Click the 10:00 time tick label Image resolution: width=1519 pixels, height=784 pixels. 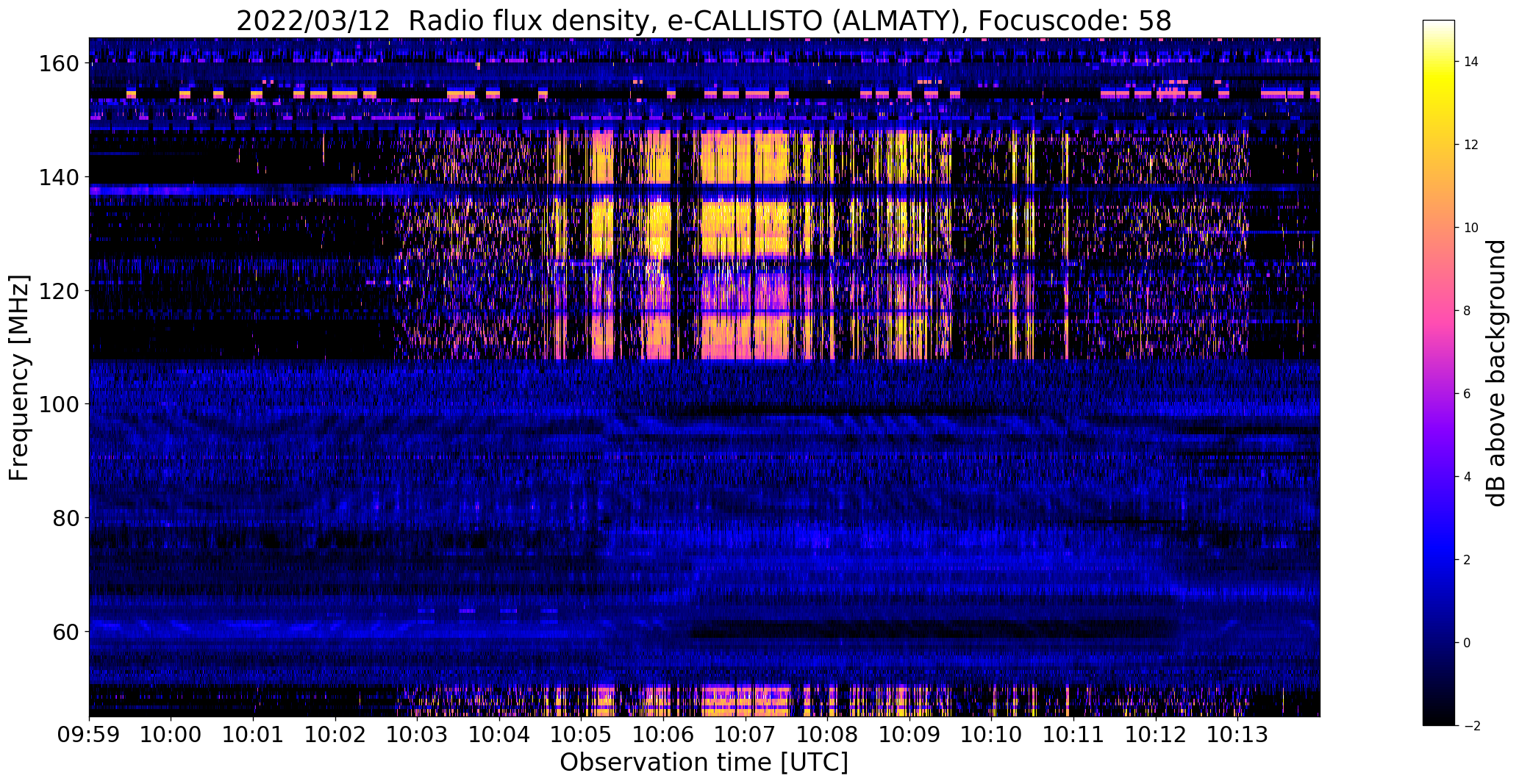[171, 734]
